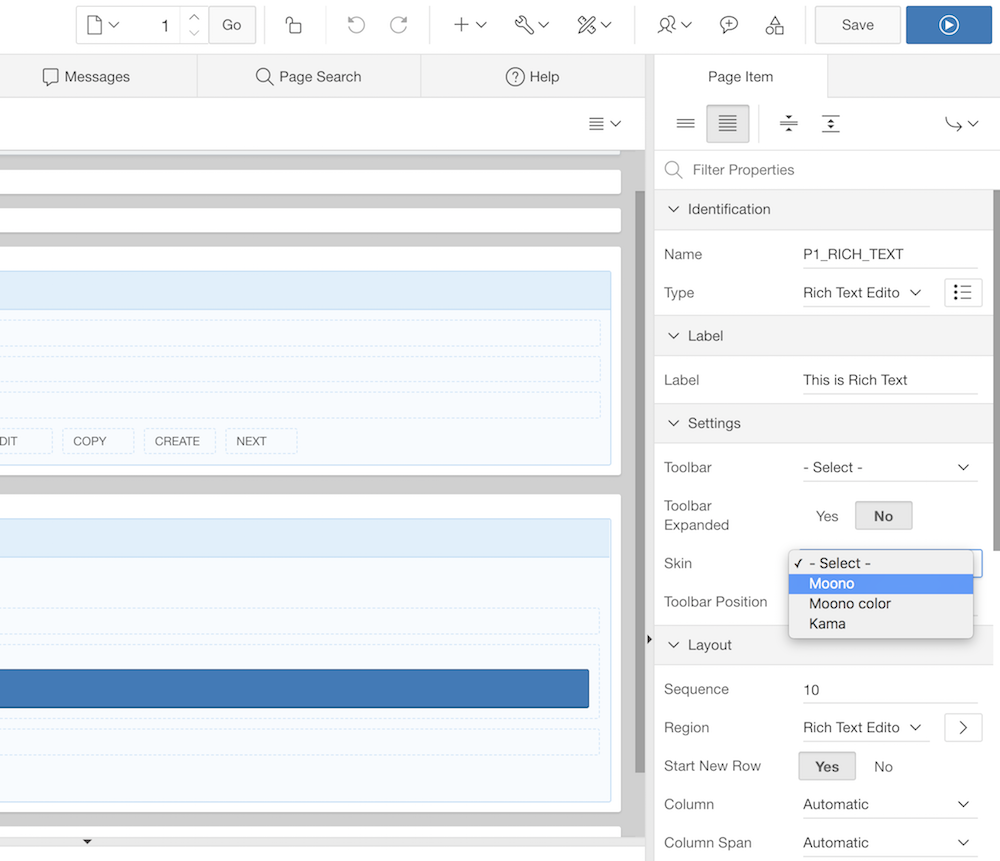Open the Toolbar dropdown in Settings
1000x861 pixels.
[x=888, y=467]
